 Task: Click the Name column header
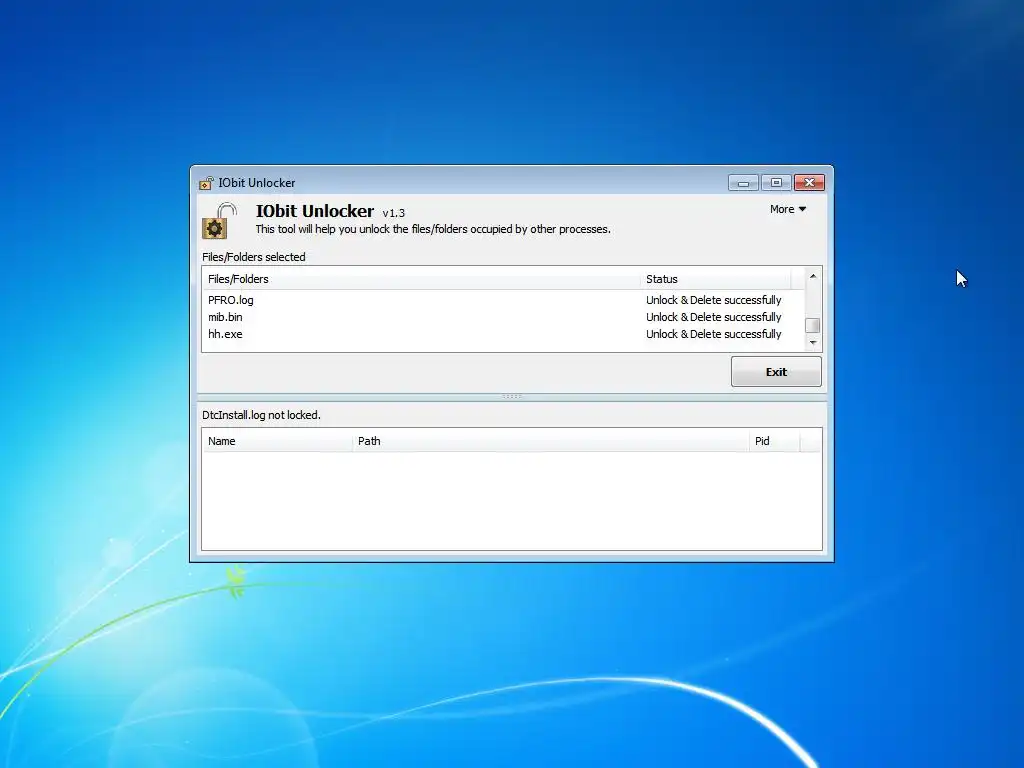(x=278, y=441)
